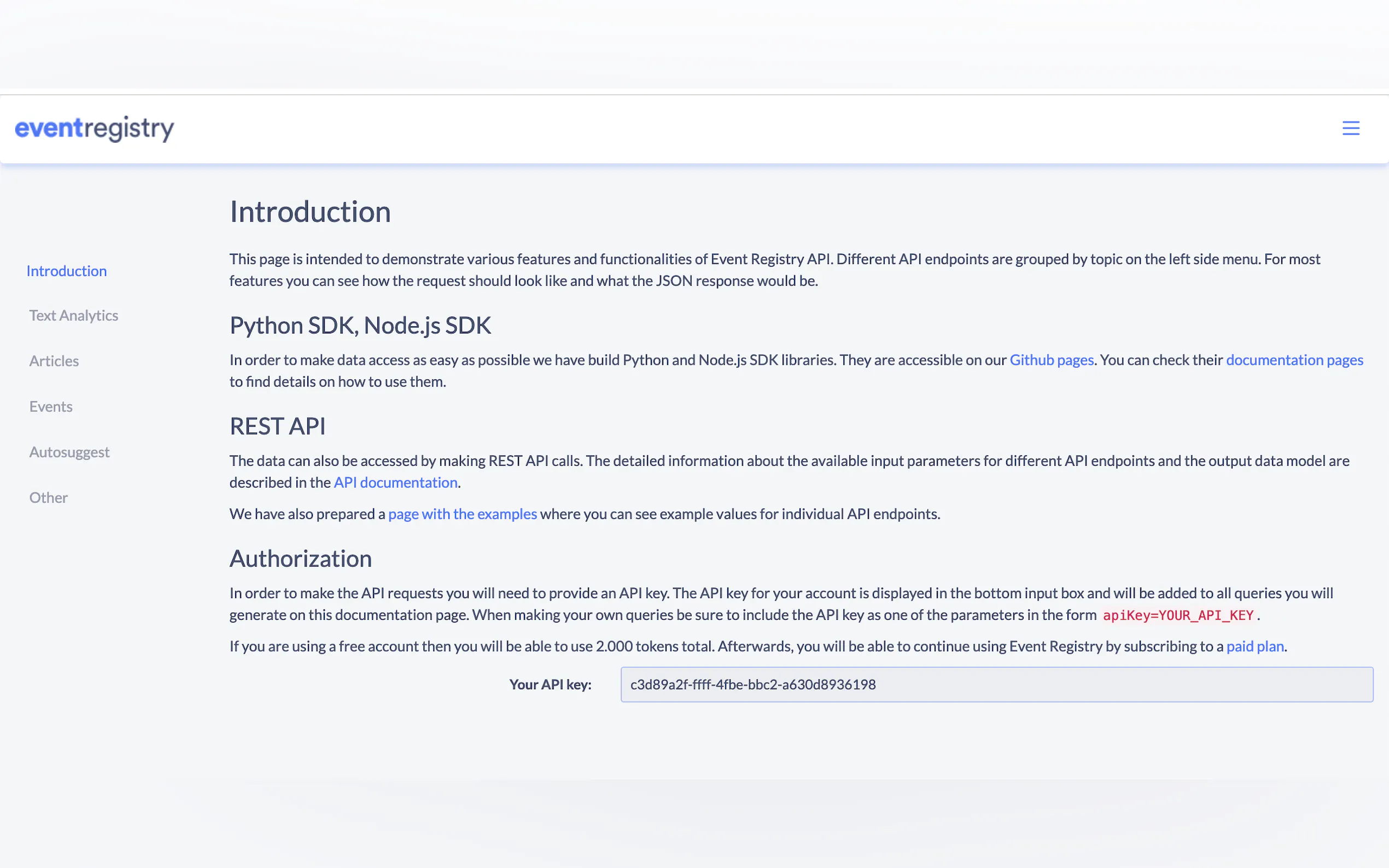Select the Autosuggest sidebar item
The height and width of the screenshot is (868, 1389).
click(x=69, y=453)
